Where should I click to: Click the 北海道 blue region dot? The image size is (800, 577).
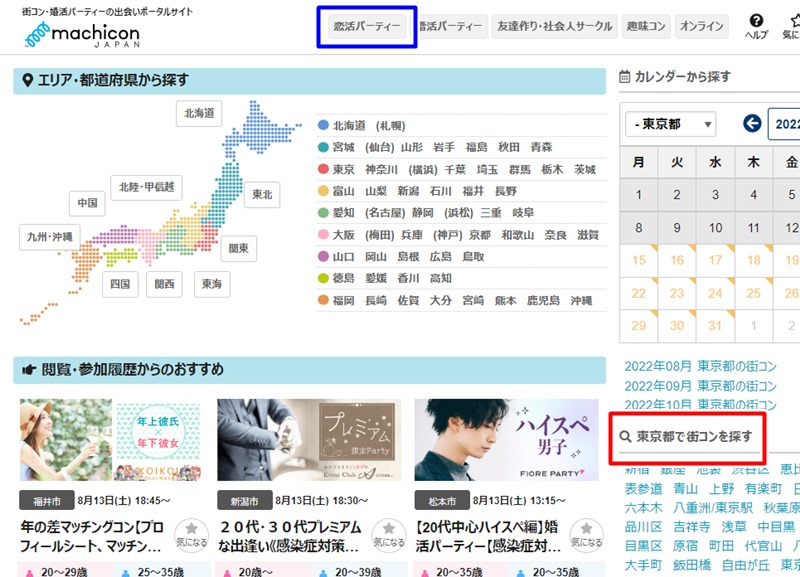pyautogui.click(x=323, y=125)
